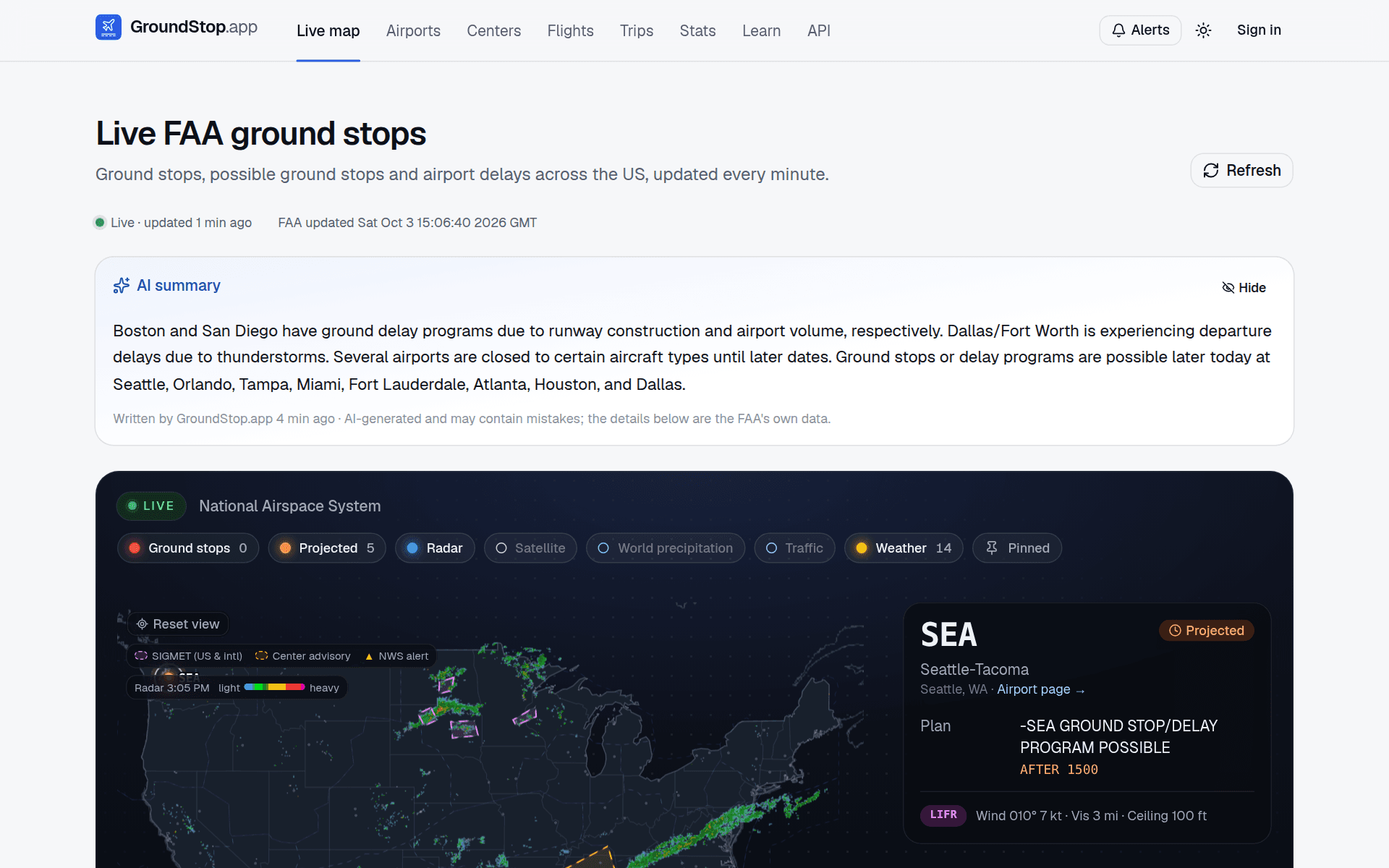
Task: Open the Trips tab
Action: [637, 30]
